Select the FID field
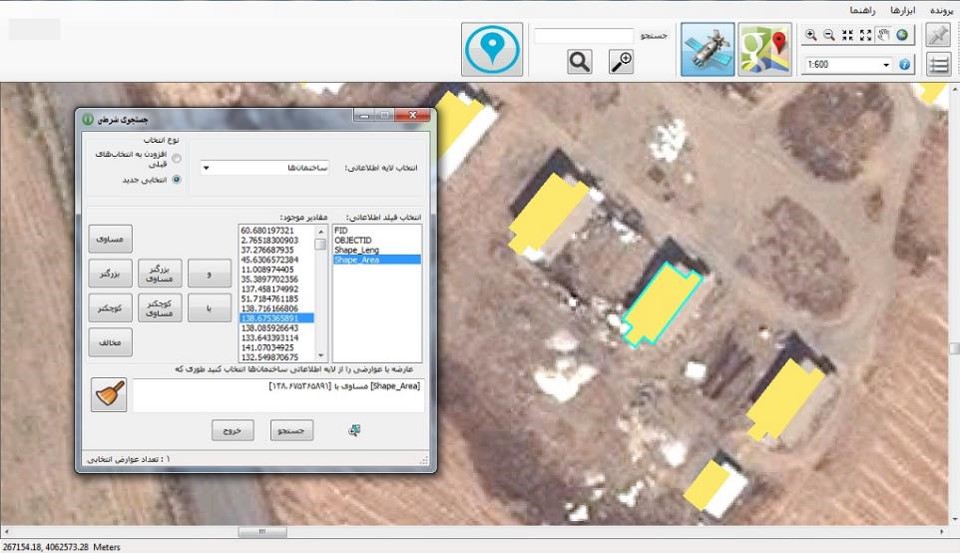The width and height of the screenshot is (960, 553). 377,230
